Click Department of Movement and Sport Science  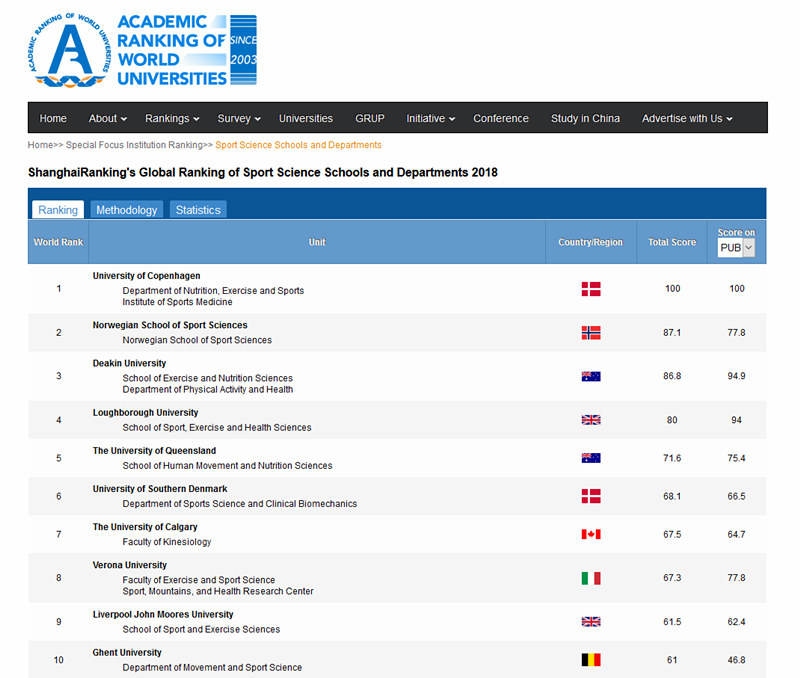(212, 668)
